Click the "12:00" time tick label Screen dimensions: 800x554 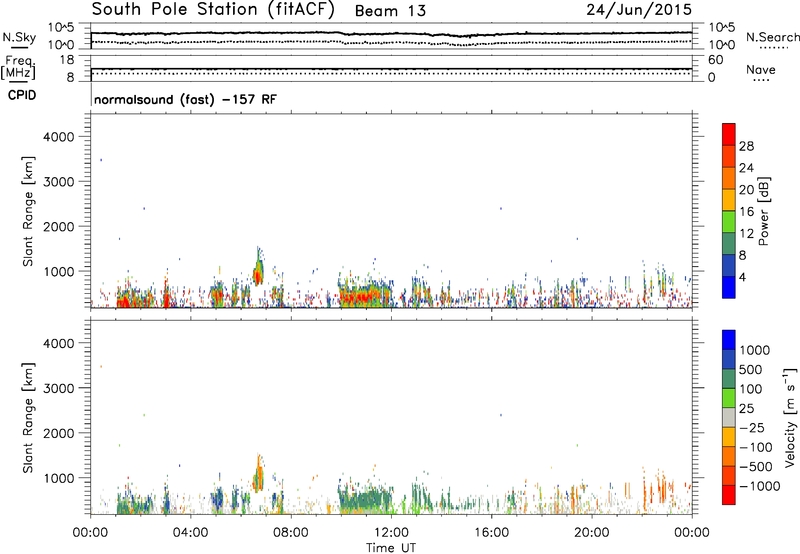pos(391,533)
